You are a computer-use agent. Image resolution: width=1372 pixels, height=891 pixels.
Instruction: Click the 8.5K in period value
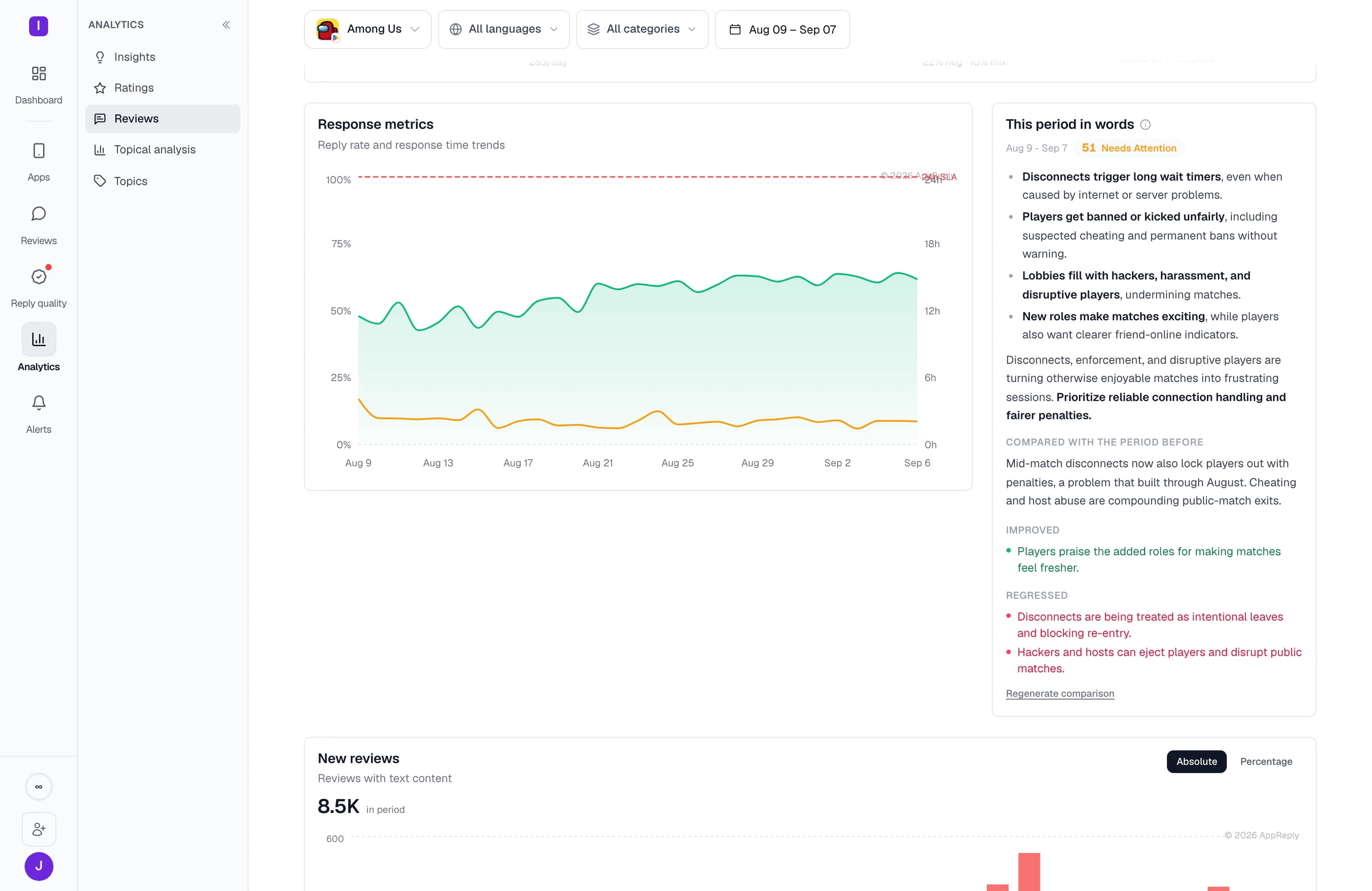point(338,806)
